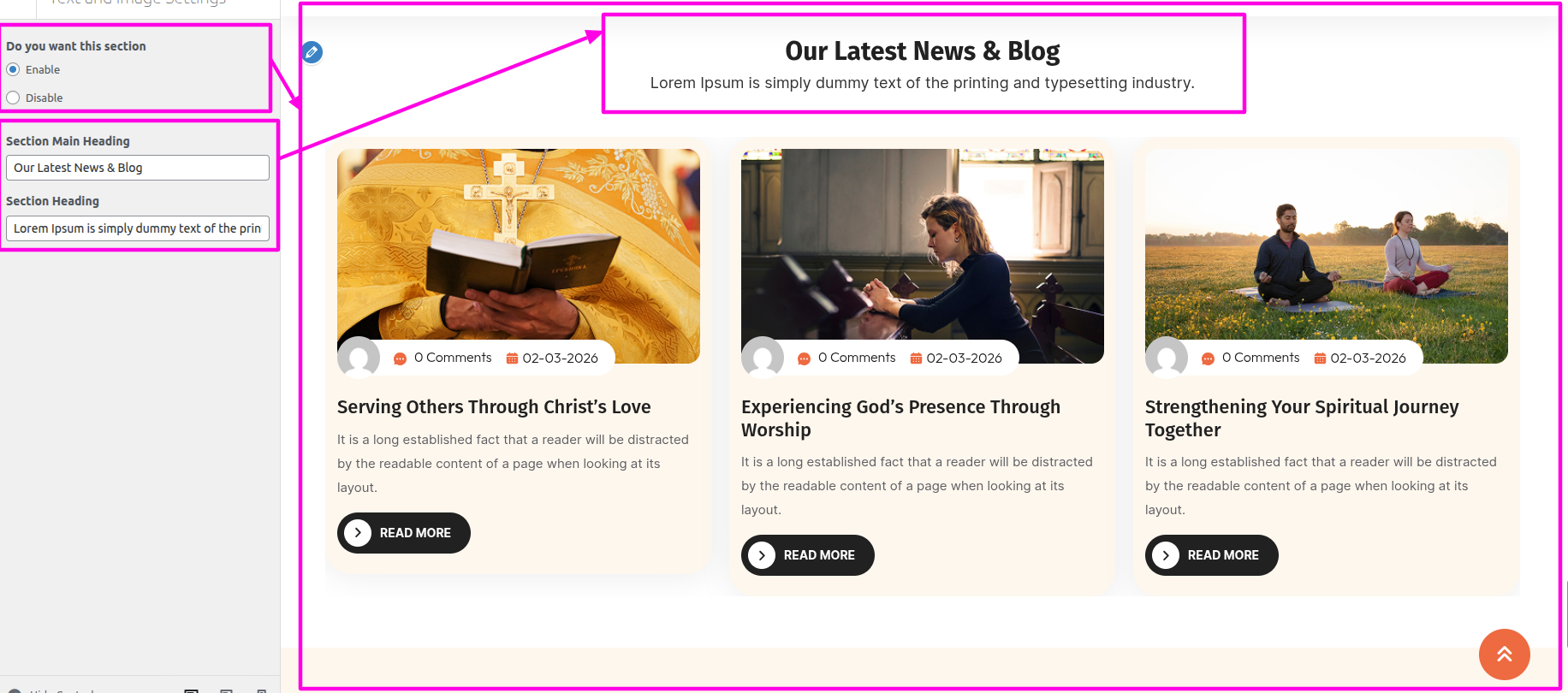Click the blue pencil edit shortcut icon
Viewport: 1568px width, 693px height.
pyautogui.click(x=312, y=53)
